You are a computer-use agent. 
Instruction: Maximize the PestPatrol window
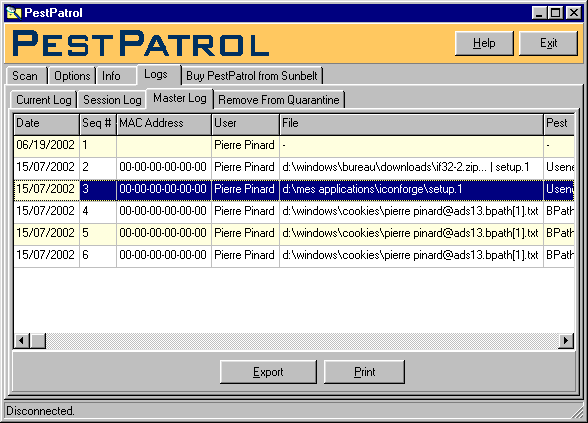555,13
